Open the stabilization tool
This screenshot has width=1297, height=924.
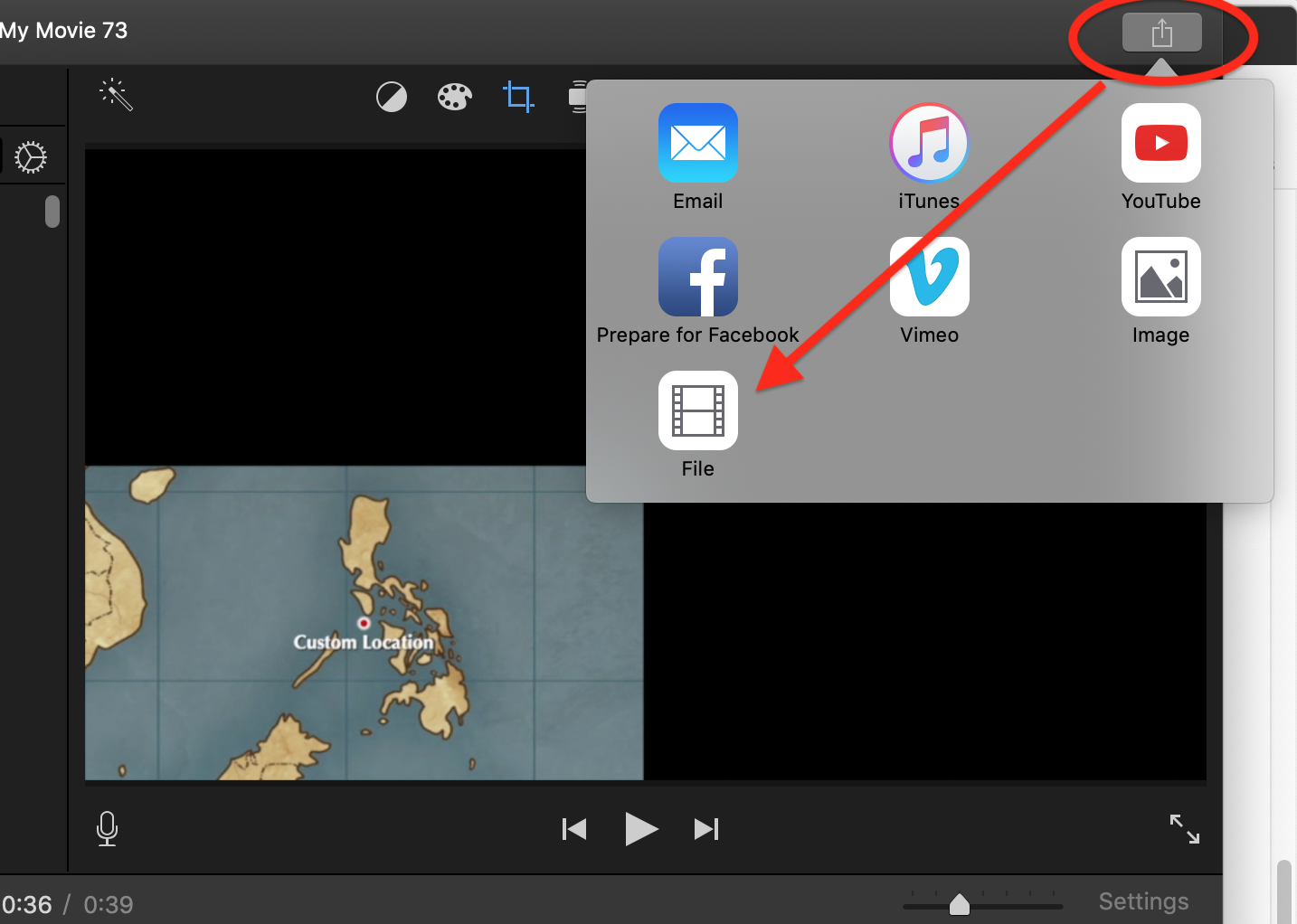pos(577,96)
